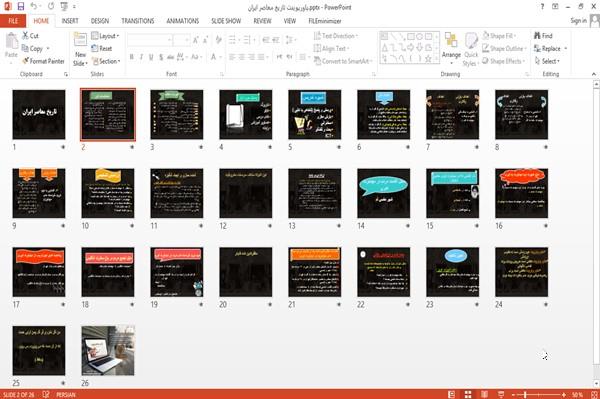Open Quick Styles gallery
The width and height of the screenshot is (600, 399).
[471, 49]
